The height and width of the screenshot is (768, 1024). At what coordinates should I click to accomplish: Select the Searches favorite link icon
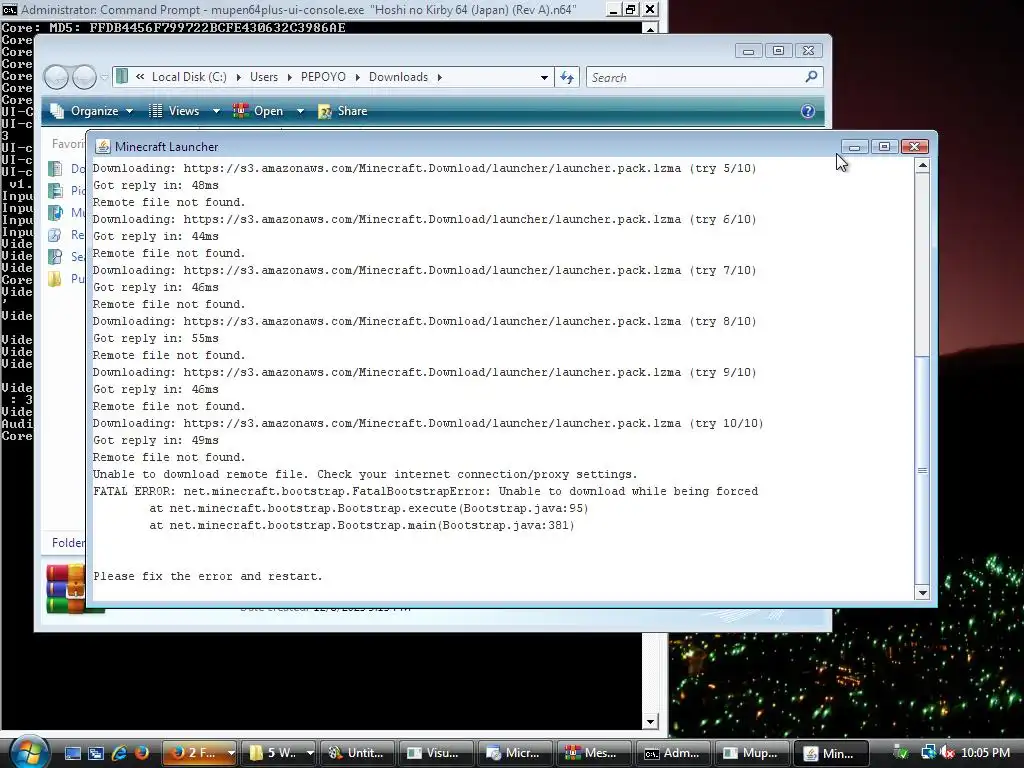pyautogui.click(x=56, y=257)
